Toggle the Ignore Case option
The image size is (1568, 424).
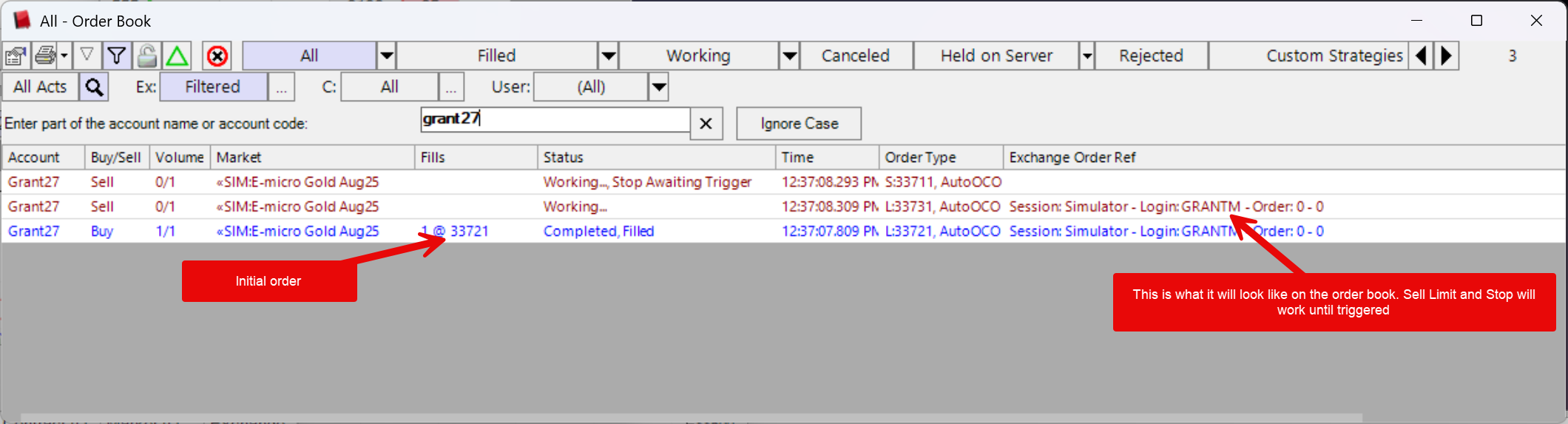(799, 124)
